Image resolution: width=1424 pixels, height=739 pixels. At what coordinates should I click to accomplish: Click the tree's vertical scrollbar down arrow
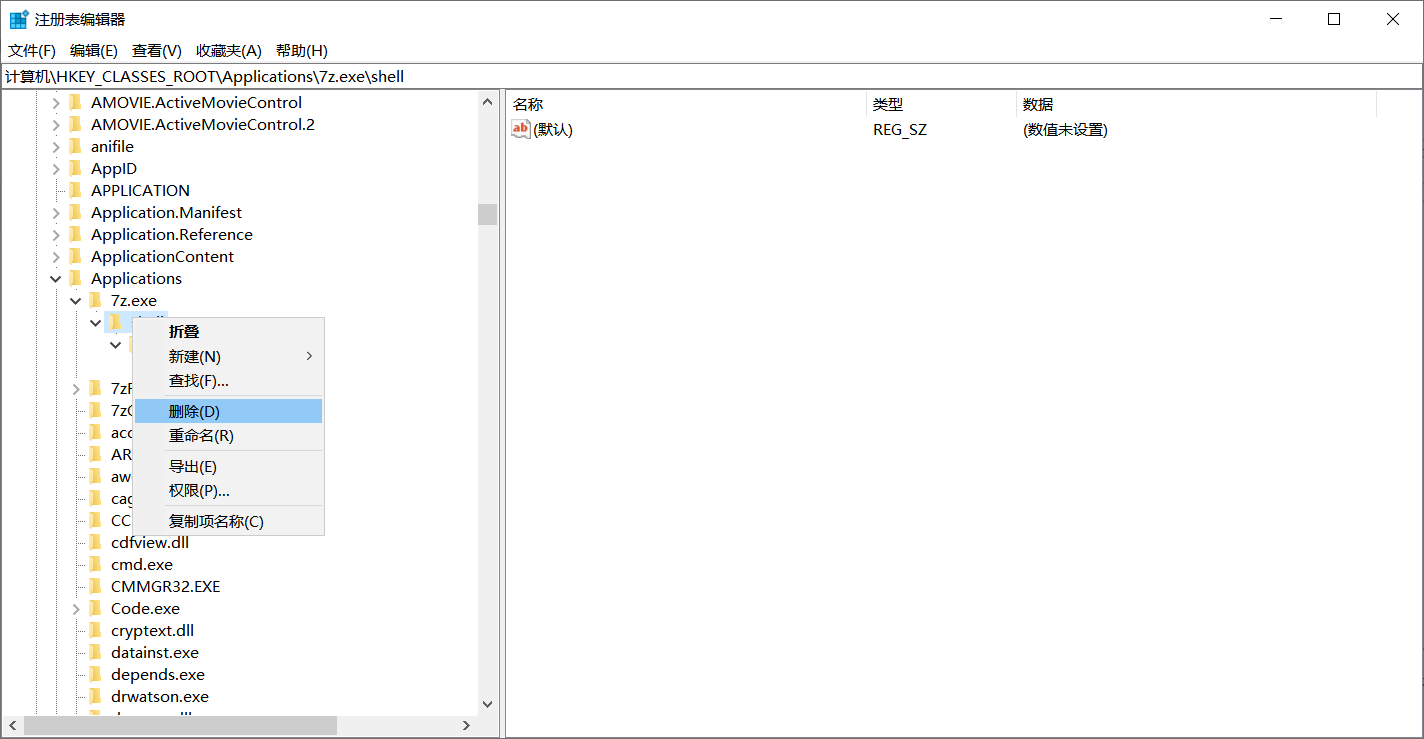pos(487,704)
